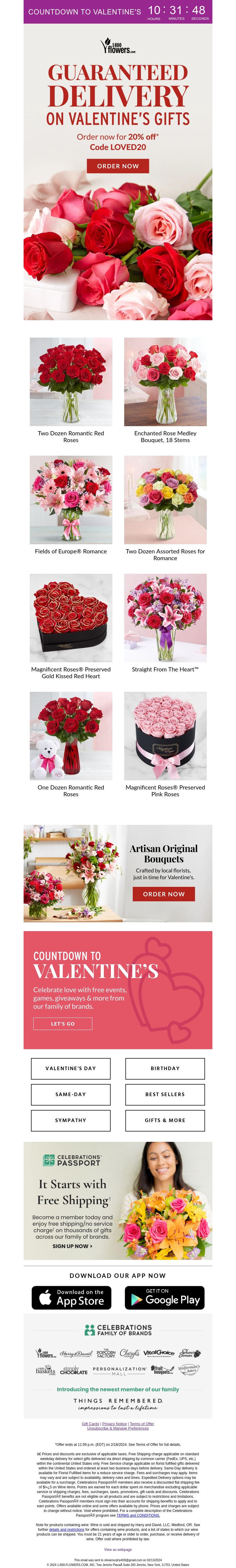236x1568 pixels.
Task: Click the SIGN UP NOW passport link
Action: pyautogui.click(x=72, y=1246)
